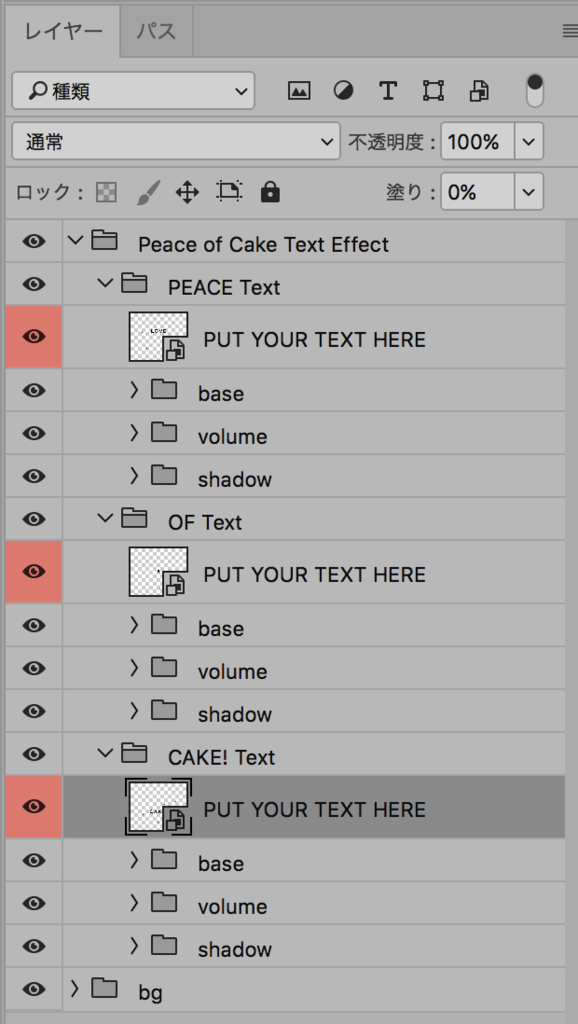
Task: Lock transparent pixels icon
Action: click(106, 192)
